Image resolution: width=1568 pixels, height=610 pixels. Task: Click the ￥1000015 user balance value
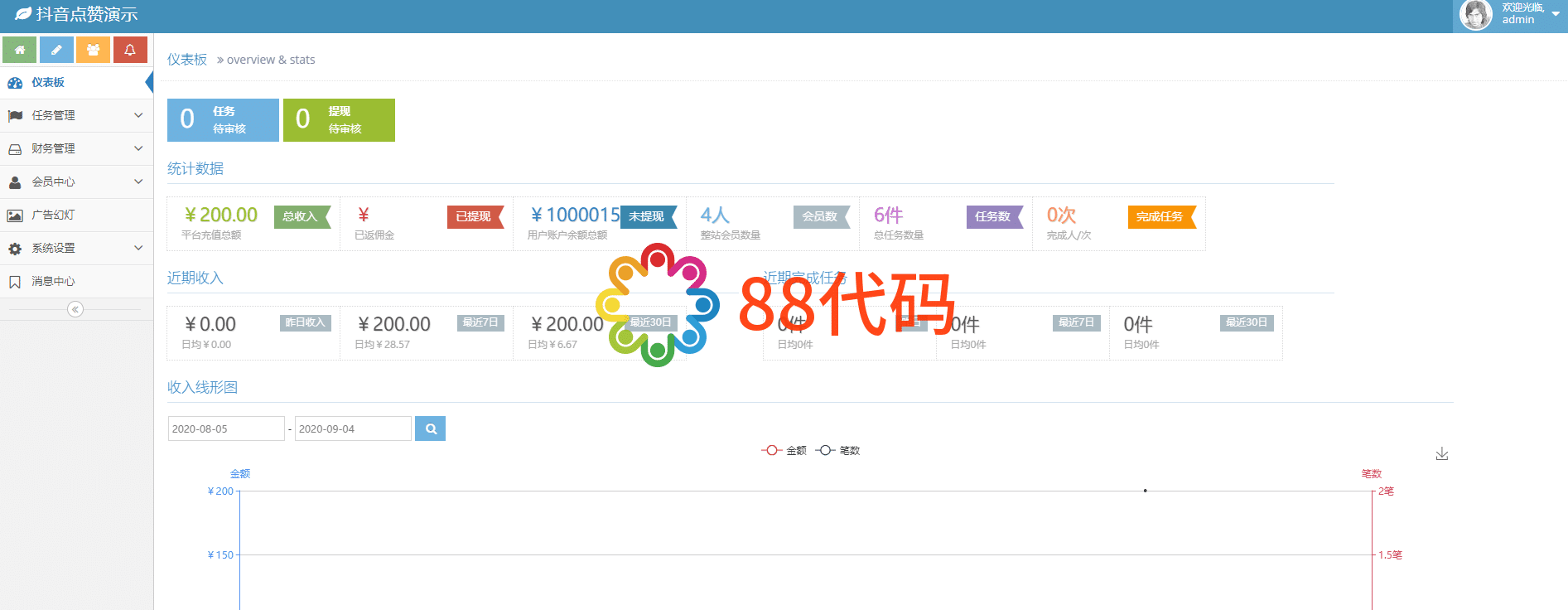pyautogui.click(x=574, y=215)
